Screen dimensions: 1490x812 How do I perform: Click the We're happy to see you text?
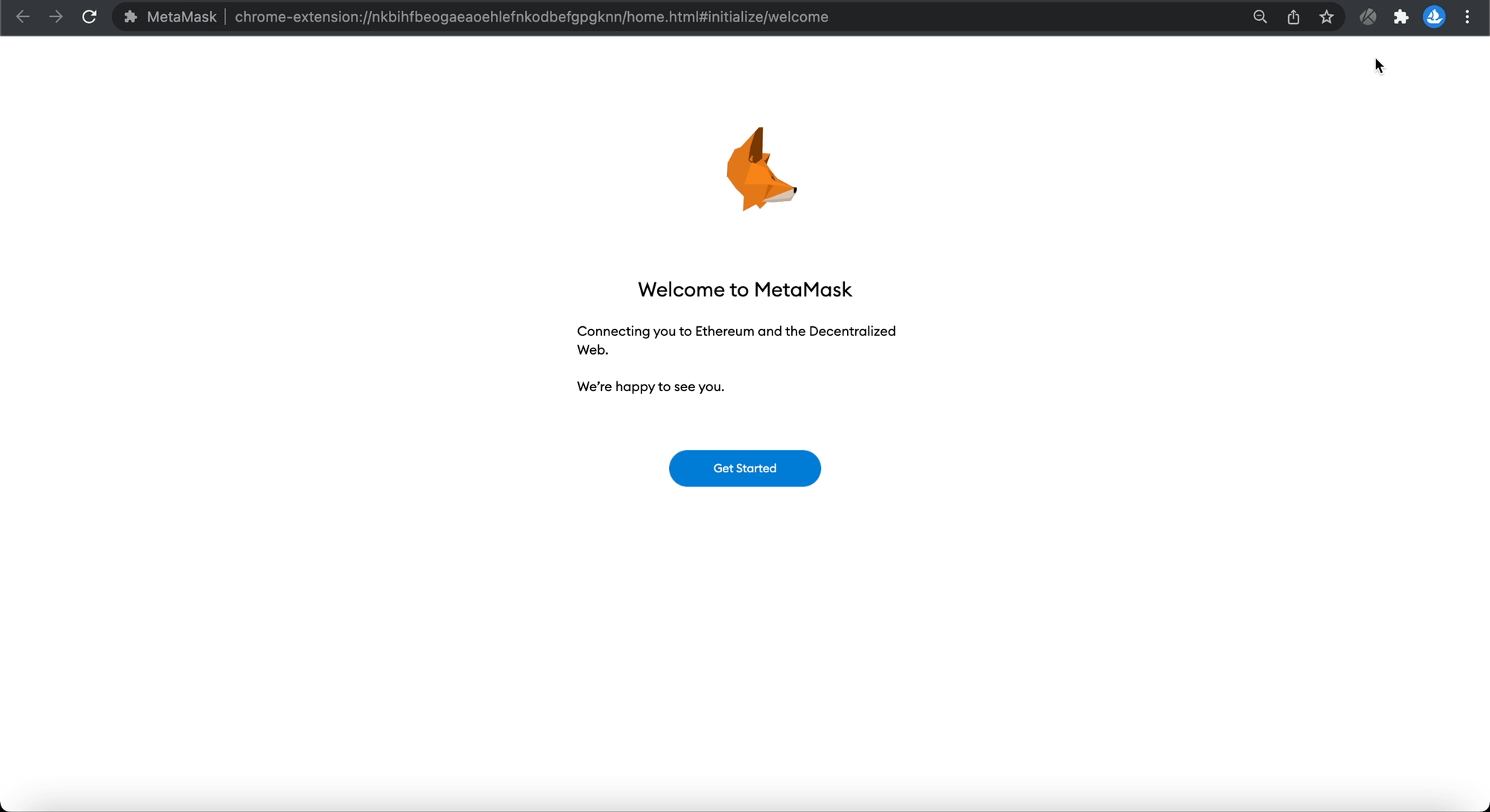coord(650,387)
